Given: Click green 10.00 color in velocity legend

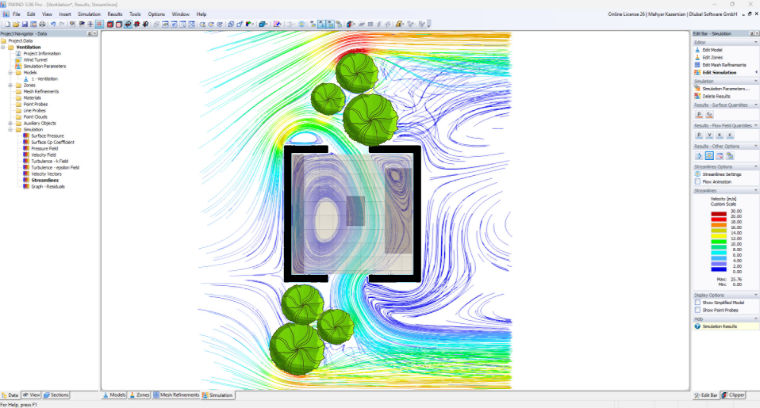Looking at the screenshot, I should click(718, 241).
